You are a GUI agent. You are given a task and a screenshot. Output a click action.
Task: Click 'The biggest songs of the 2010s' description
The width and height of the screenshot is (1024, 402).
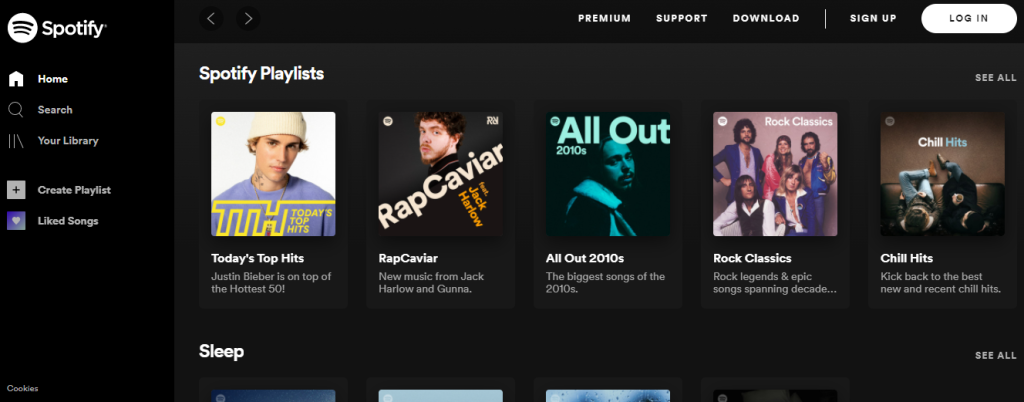pos(605,283)
